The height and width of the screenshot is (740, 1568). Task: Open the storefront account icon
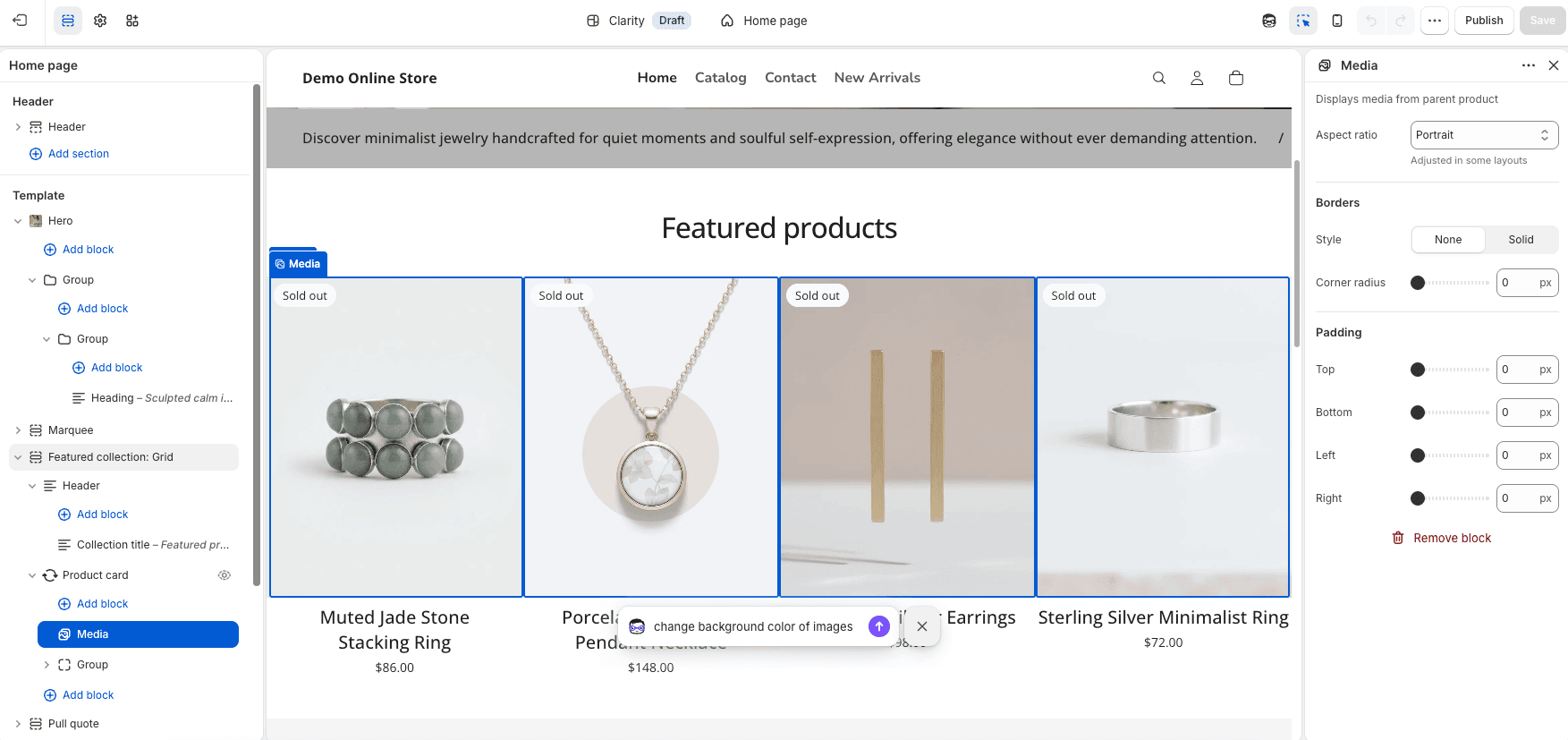click(1197, 78)
